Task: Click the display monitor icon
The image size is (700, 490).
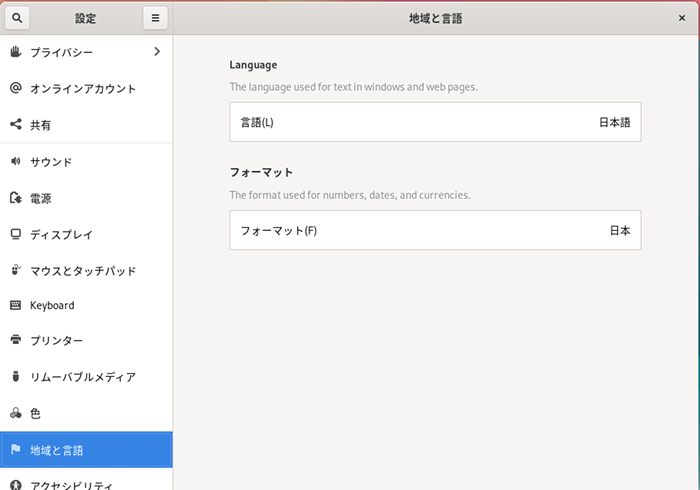Action: 15,234
